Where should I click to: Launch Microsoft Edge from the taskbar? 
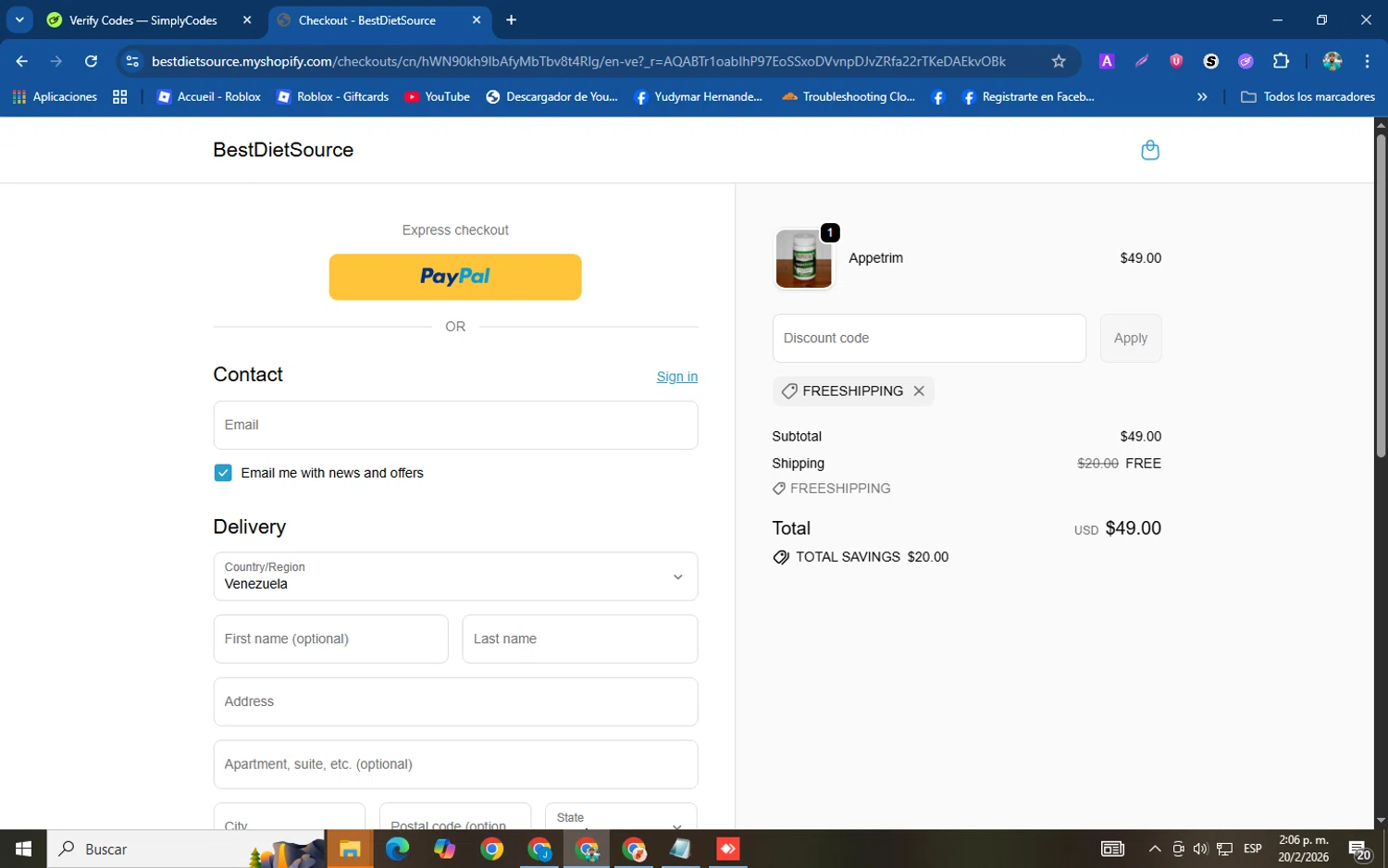point(398,849)
